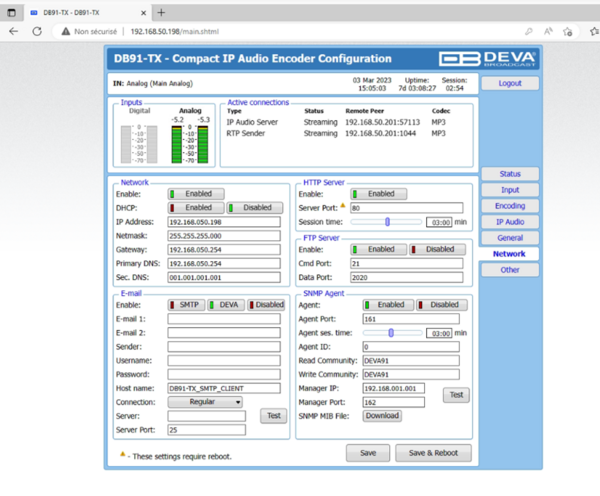600x496 pixels.
Task: Adjust the Agent ses. time slider
Action: pyautogui.click(x=393, y=333)
